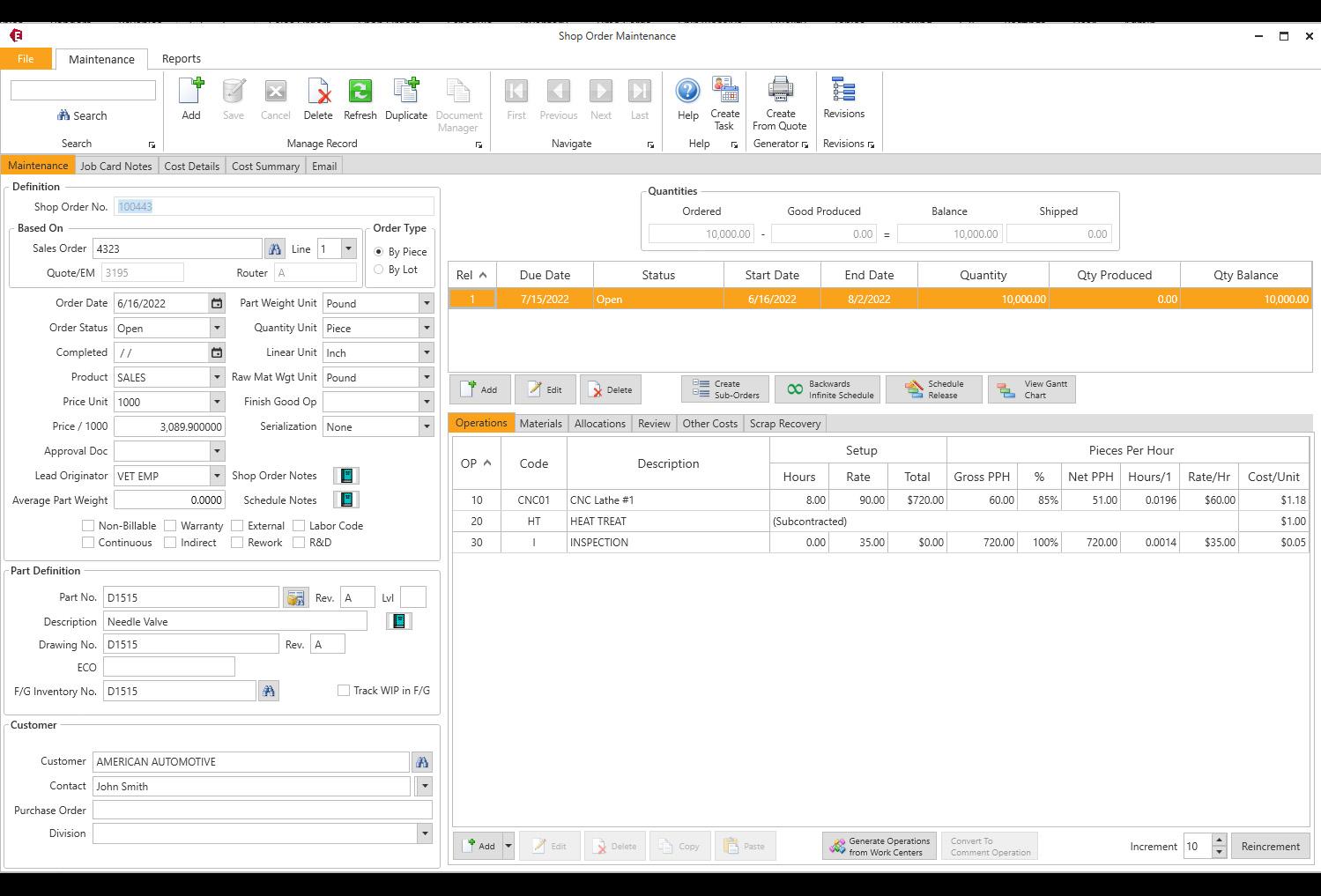Click the Refresh record icon
Viewport: 1321px width, 896px height.
coord(360,97)
